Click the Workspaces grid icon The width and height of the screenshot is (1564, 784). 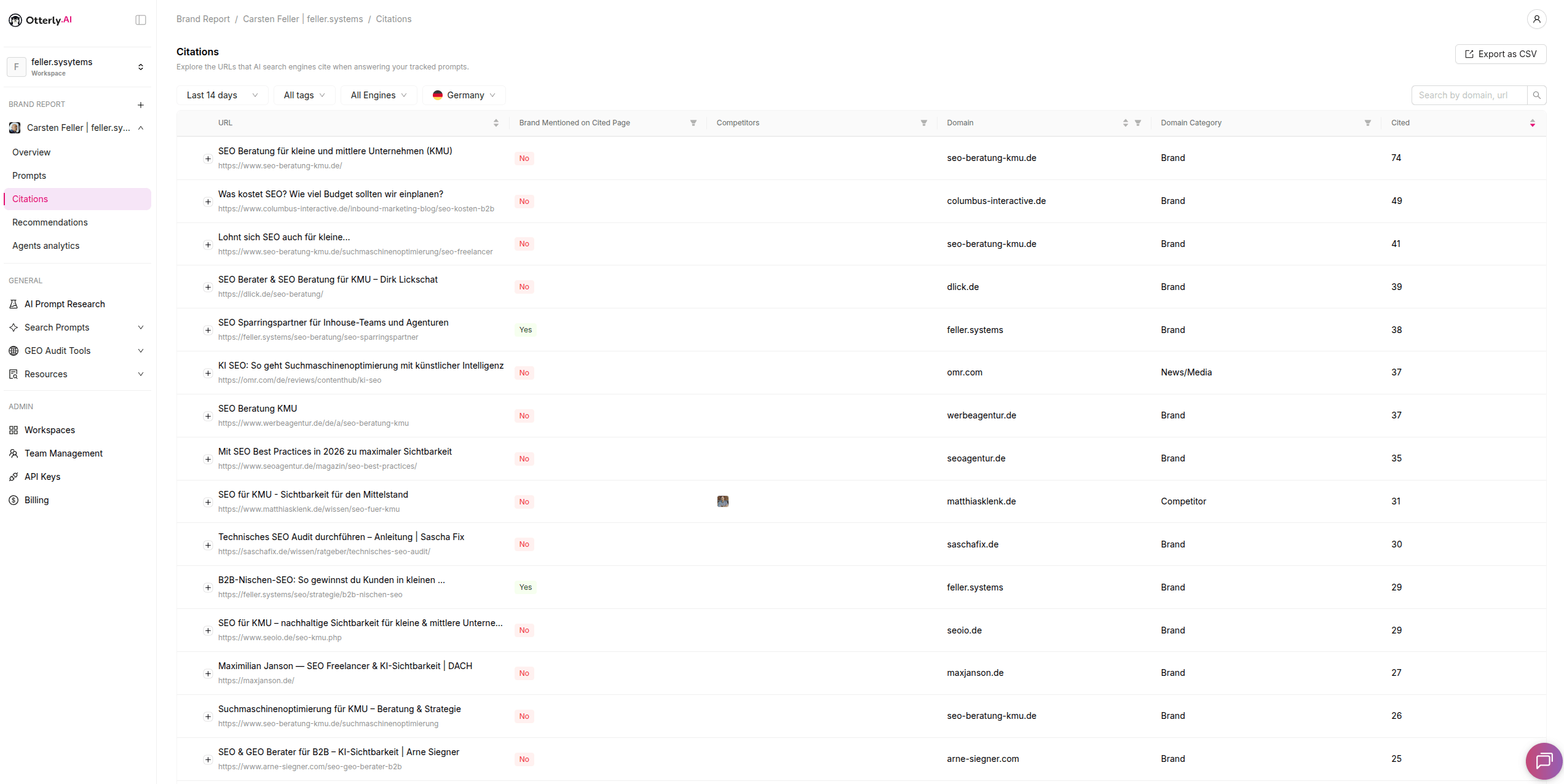point(14,430)
